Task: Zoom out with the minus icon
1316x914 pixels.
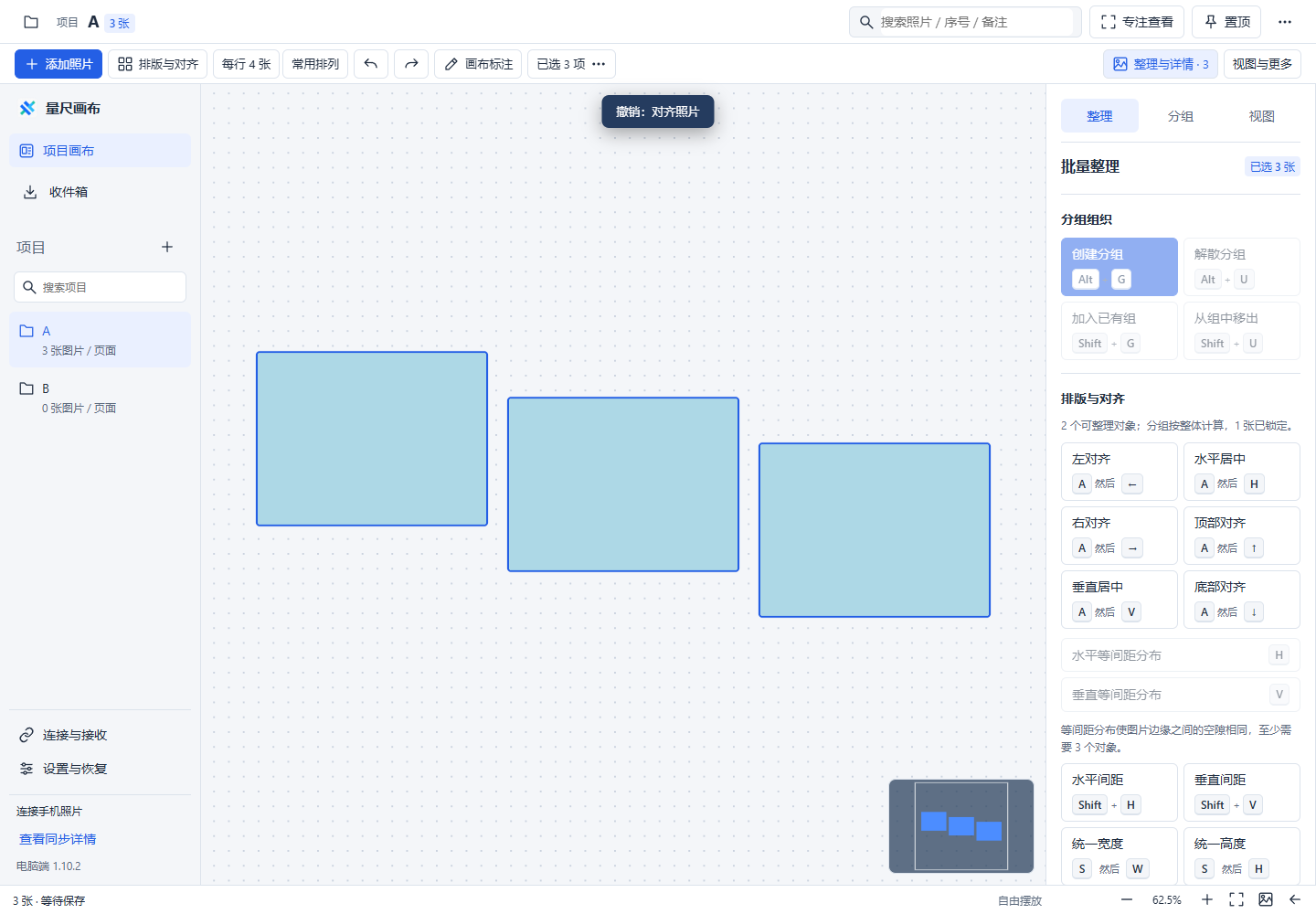Action: coord(1127,900)
